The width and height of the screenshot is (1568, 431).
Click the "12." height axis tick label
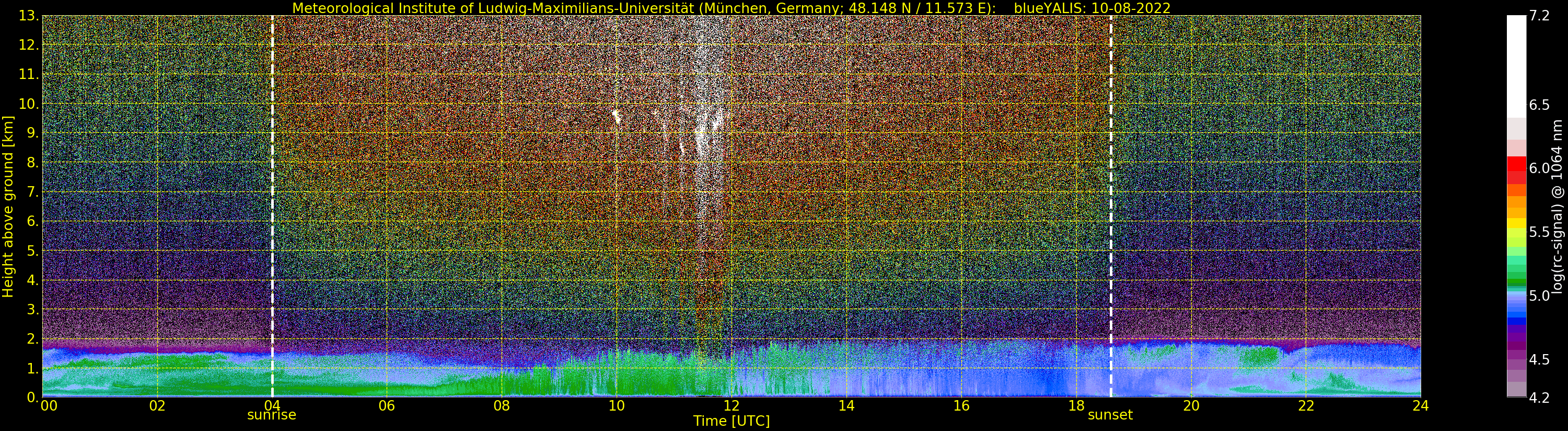click(x=29, y=45)
